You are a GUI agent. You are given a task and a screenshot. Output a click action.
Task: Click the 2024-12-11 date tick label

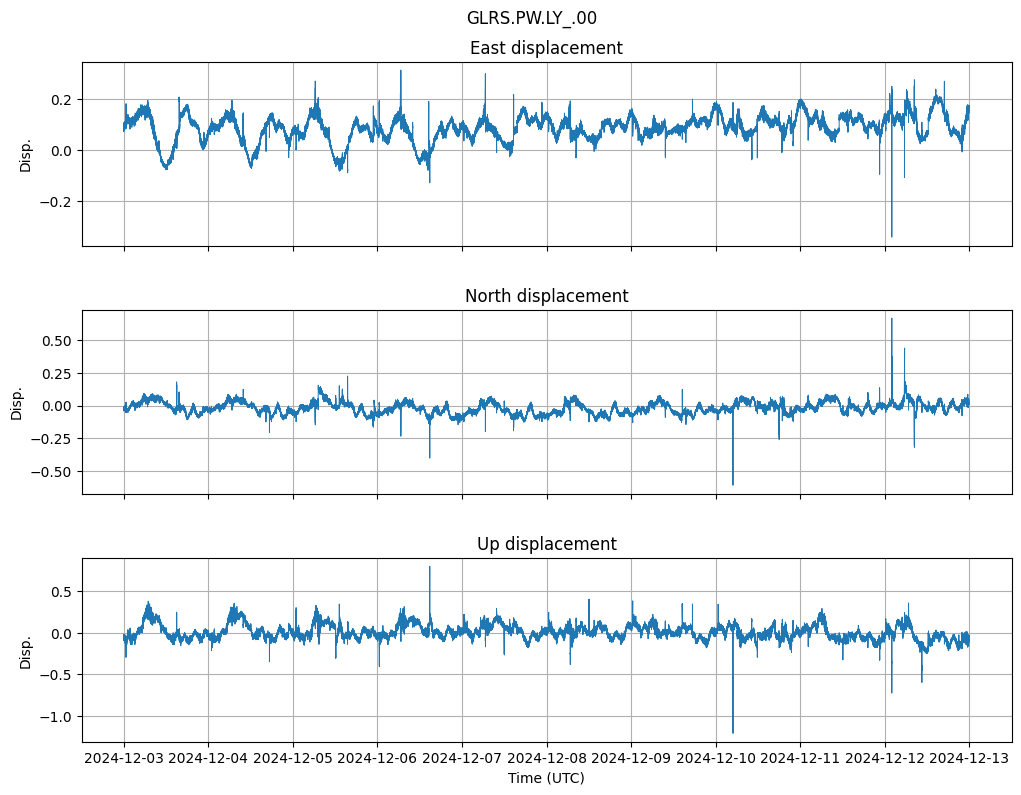tap(800, 759)
